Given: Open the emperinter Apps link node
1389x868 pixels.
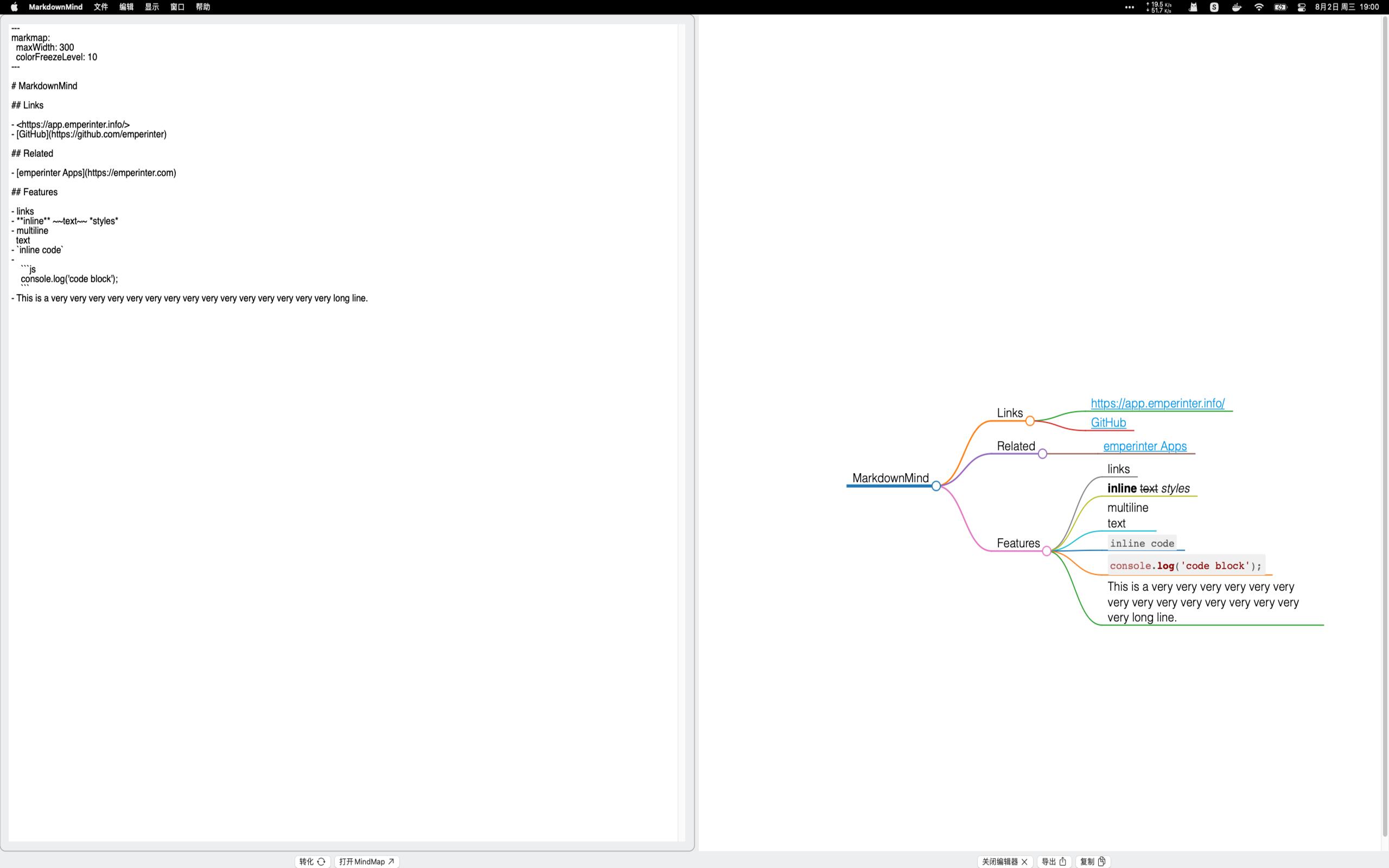Looking at the screenshot, I should tap(1144, 446).
